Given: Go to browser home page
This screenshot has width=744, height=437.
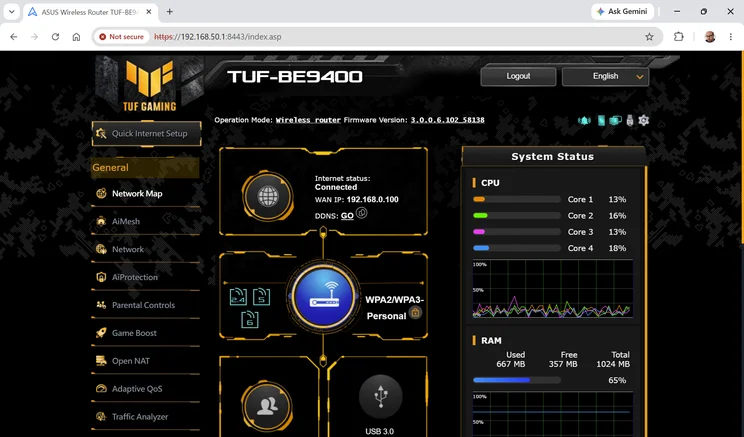Looking at the screenshot, I should pos(76,37).
